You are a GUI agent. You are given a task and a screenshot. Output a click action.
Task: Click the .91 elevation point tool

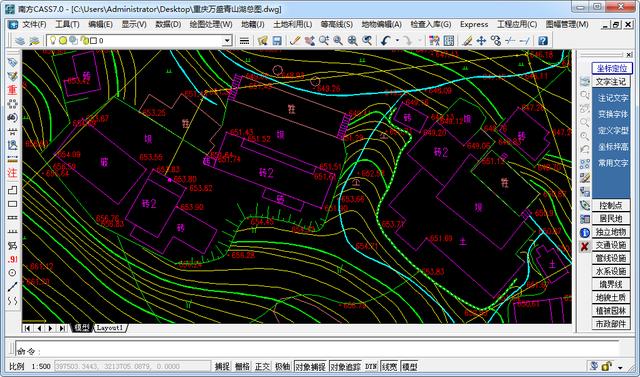[13, 259]
